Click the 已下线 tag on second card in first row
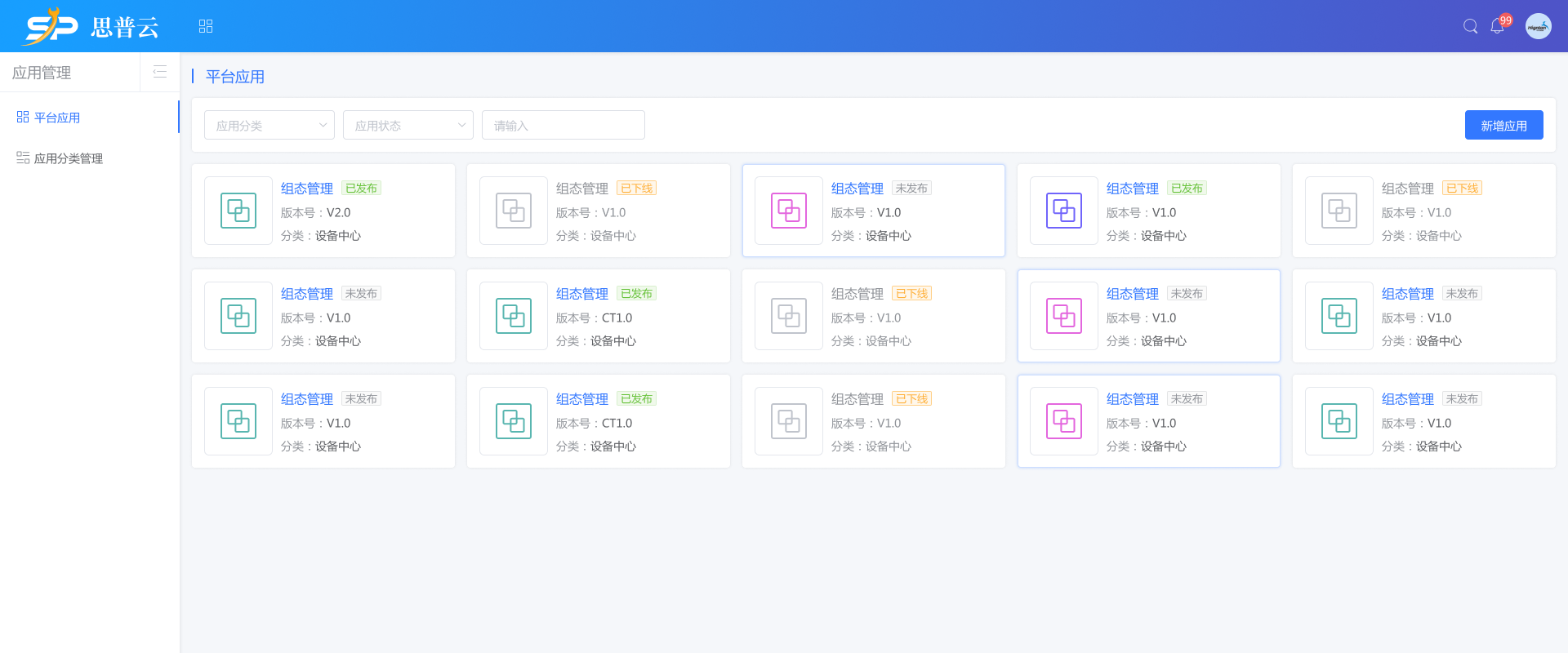Image resolution: width=1568 pixels, height=653 pixels. [x=636, y=189]
